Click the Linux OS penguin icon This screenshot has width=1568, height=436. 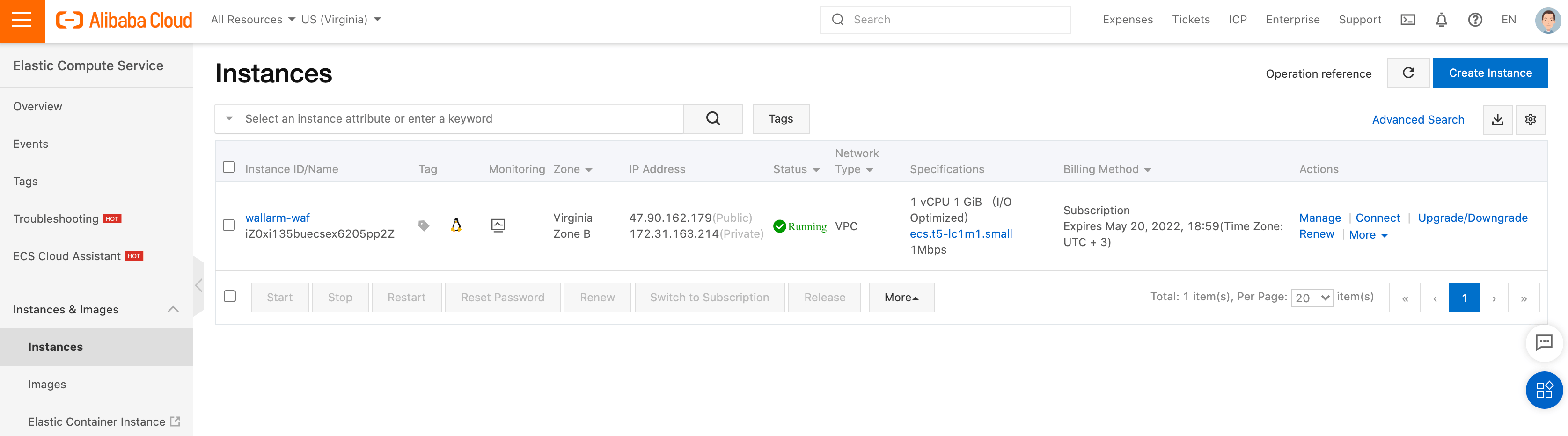point(456,225)
